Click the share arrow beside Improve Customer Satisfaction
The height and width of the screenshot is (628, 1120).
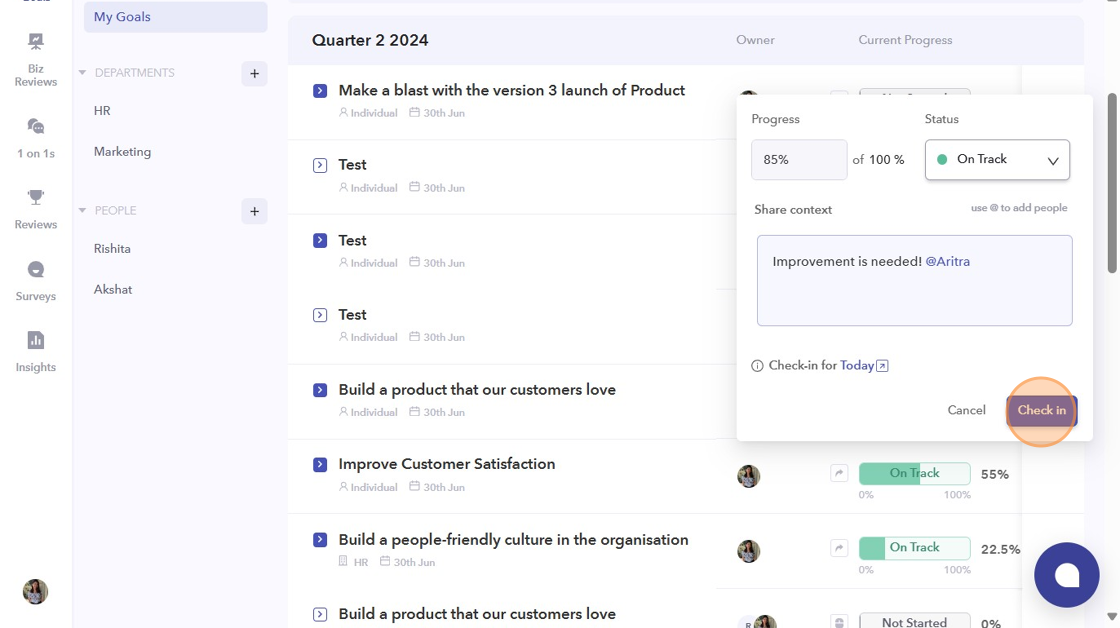point(839,474)
